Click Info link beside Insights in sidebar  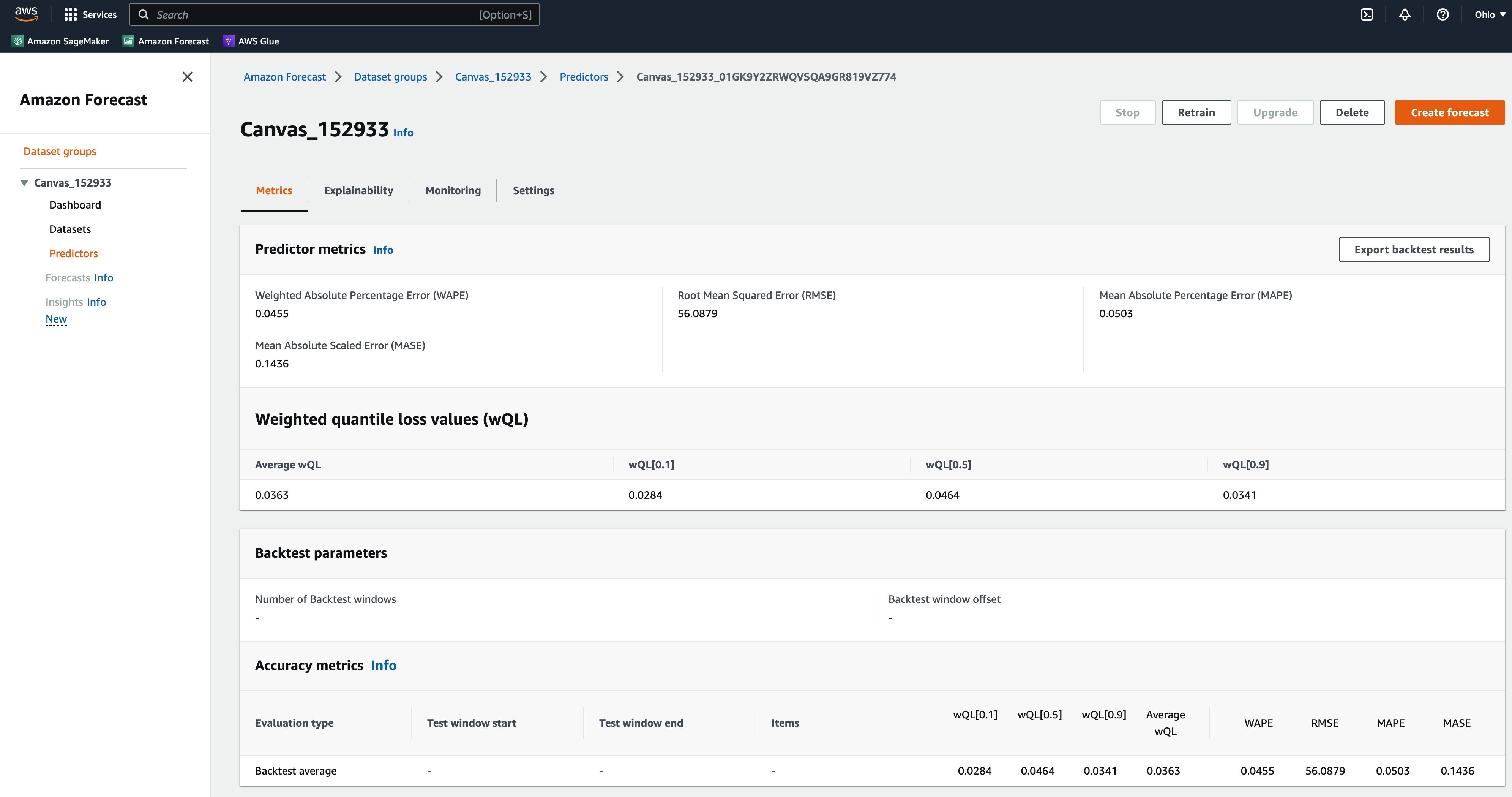pyautogui.click(x=96, y=302)
